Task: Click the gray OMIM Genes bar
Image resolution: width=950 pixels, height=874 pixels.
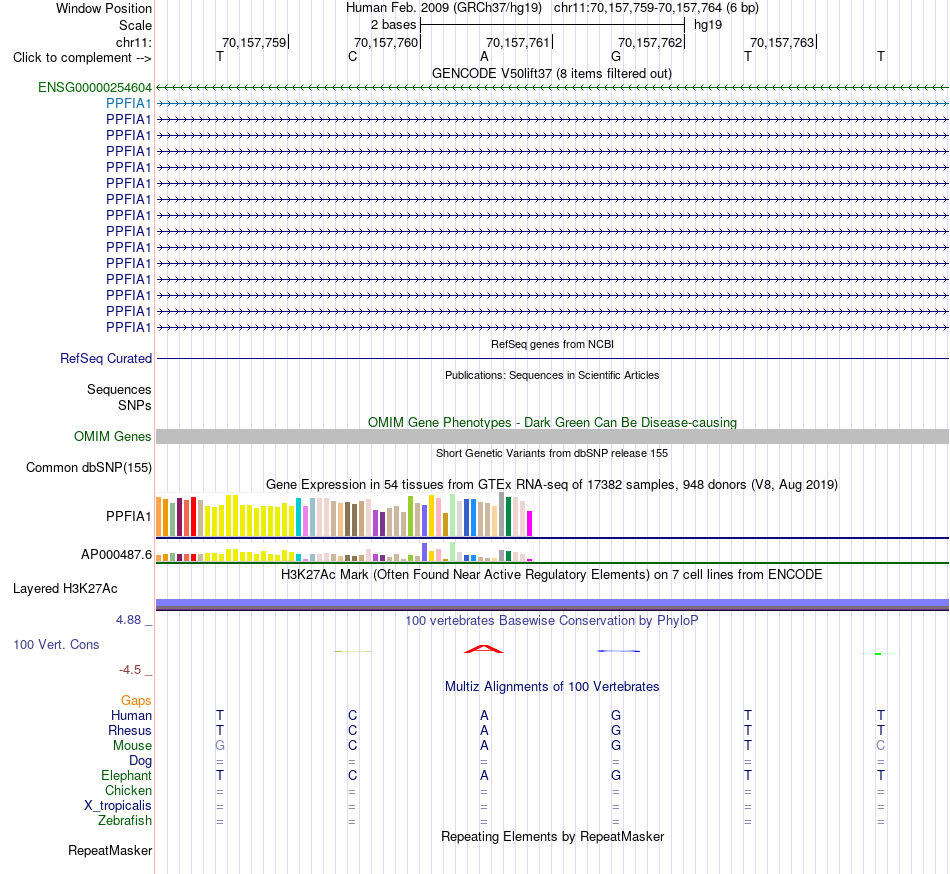Action: click(552, 436)
